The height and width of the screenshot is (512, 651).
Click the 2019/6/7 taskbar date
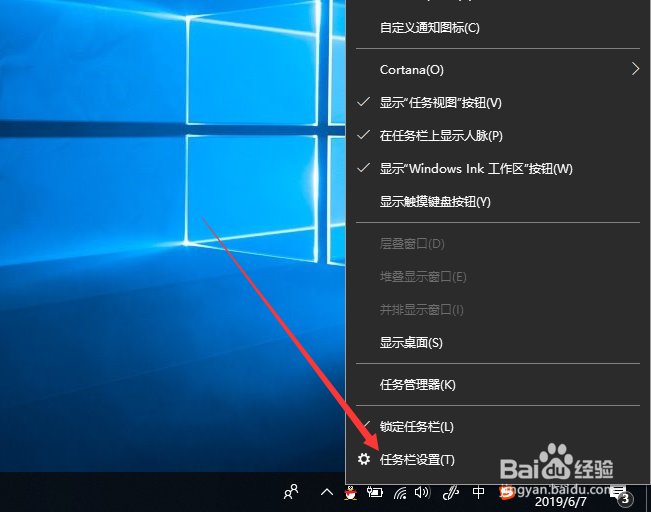point(560,502)
